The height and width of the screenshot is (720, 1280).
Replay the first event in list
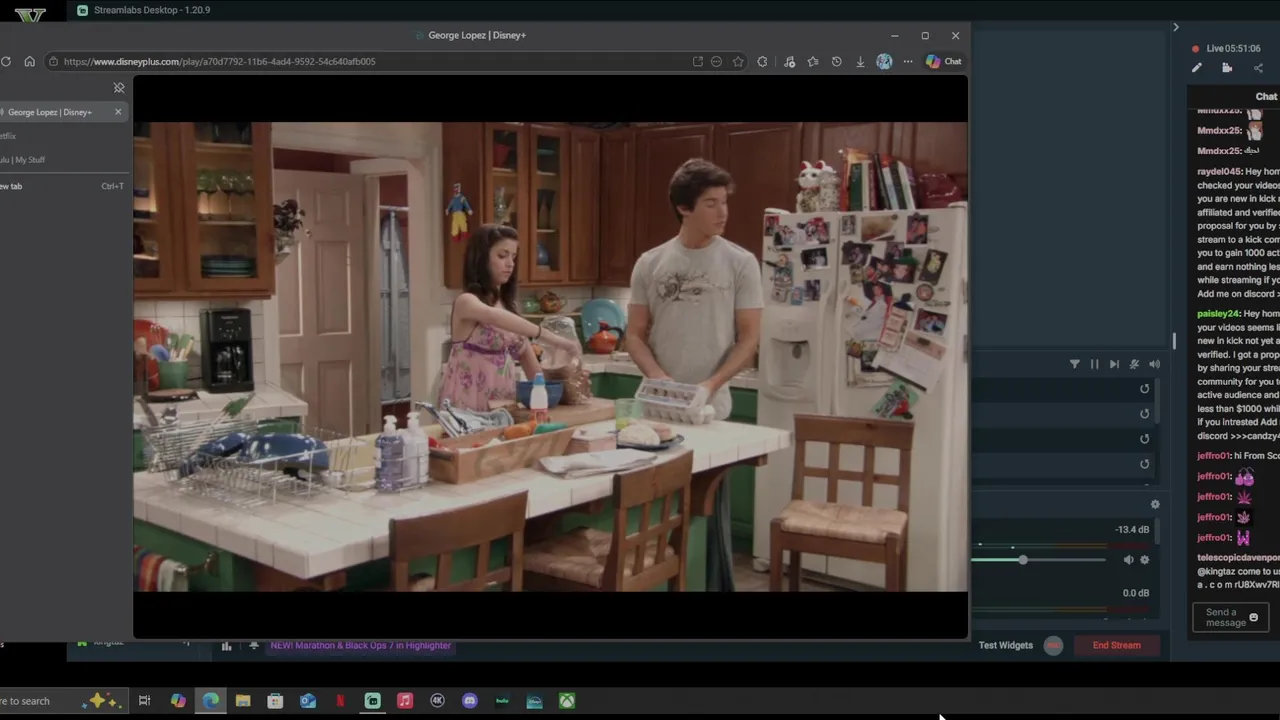pyautogui.click(x=1145, y=389)
